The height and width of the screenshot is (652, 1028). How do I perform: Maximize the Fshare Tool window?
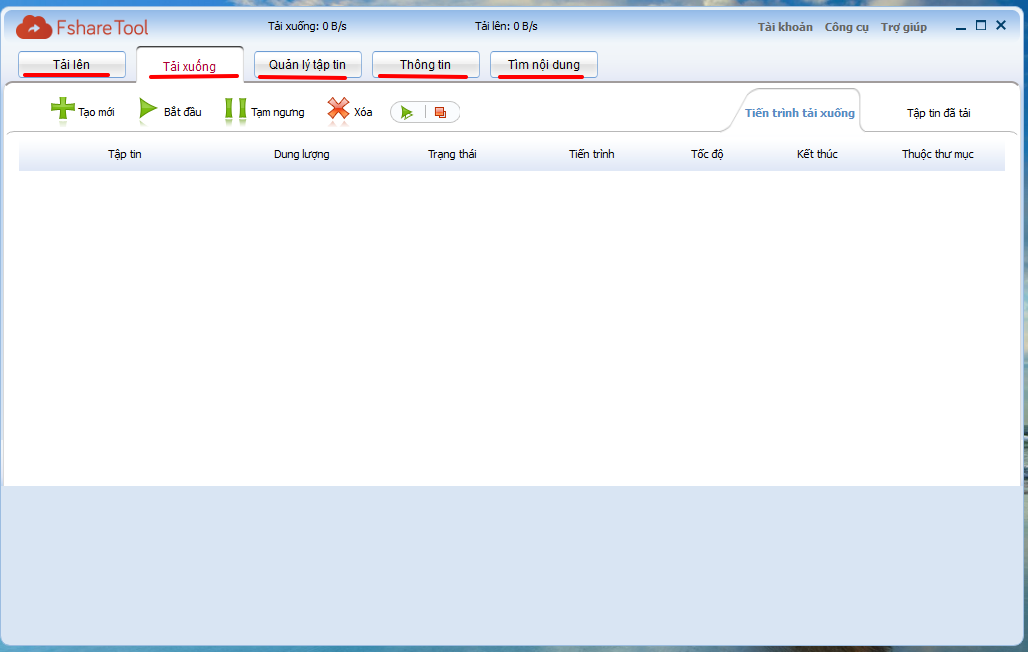coord(981,26)
